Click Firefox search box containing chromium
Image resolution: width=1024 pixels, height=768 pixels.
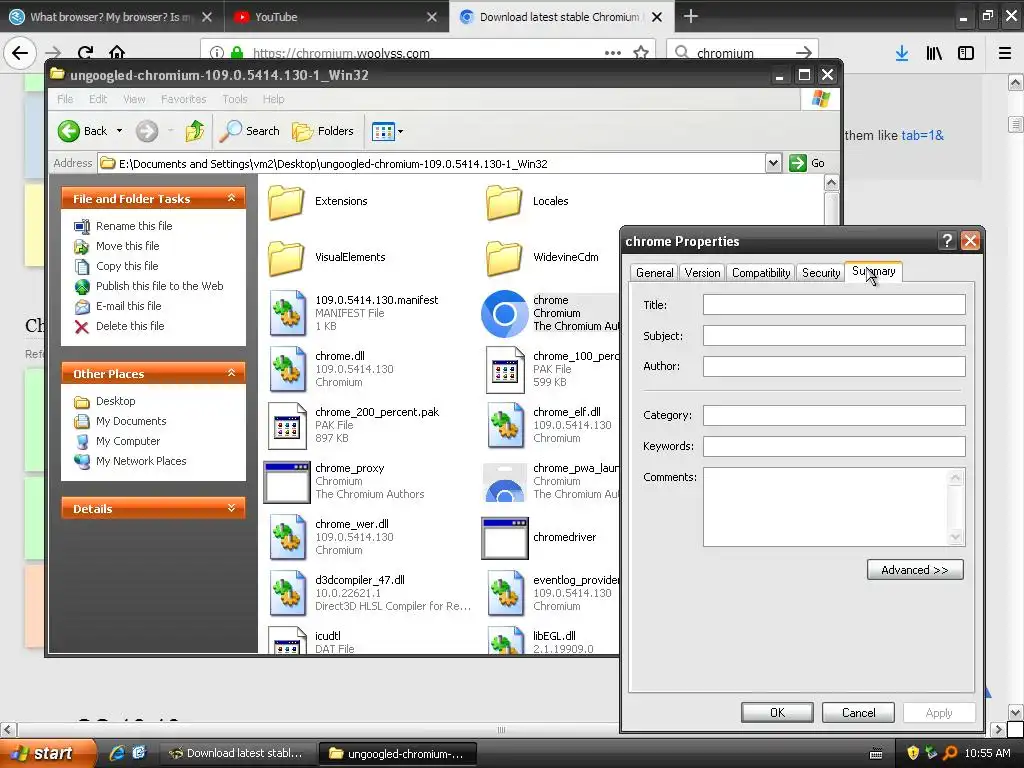pyautogui.click(x=742, y=53)
